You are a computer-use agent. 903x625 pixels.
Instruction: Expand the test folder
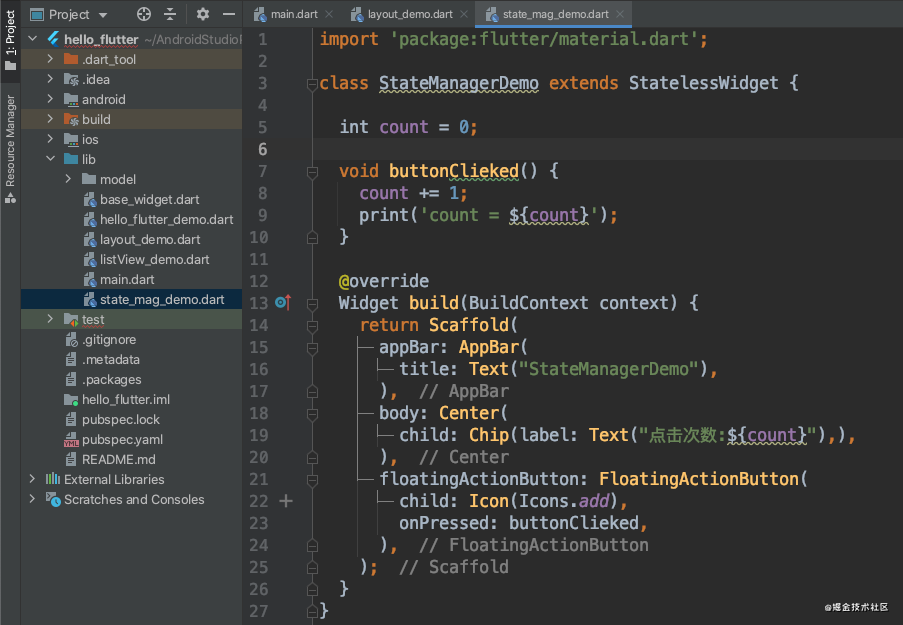click(50, 319)
